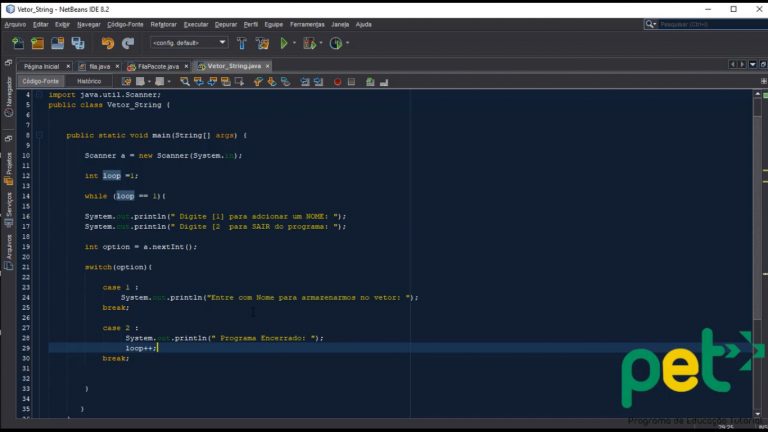Toggle the Código-Fonte view button
Viewport: 768px width, 432px height.
41,81
